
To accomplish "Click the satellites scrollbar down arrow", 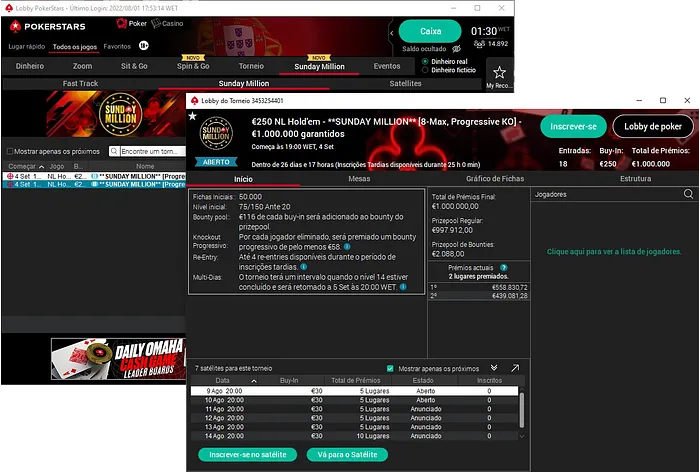I will (521, 436).
